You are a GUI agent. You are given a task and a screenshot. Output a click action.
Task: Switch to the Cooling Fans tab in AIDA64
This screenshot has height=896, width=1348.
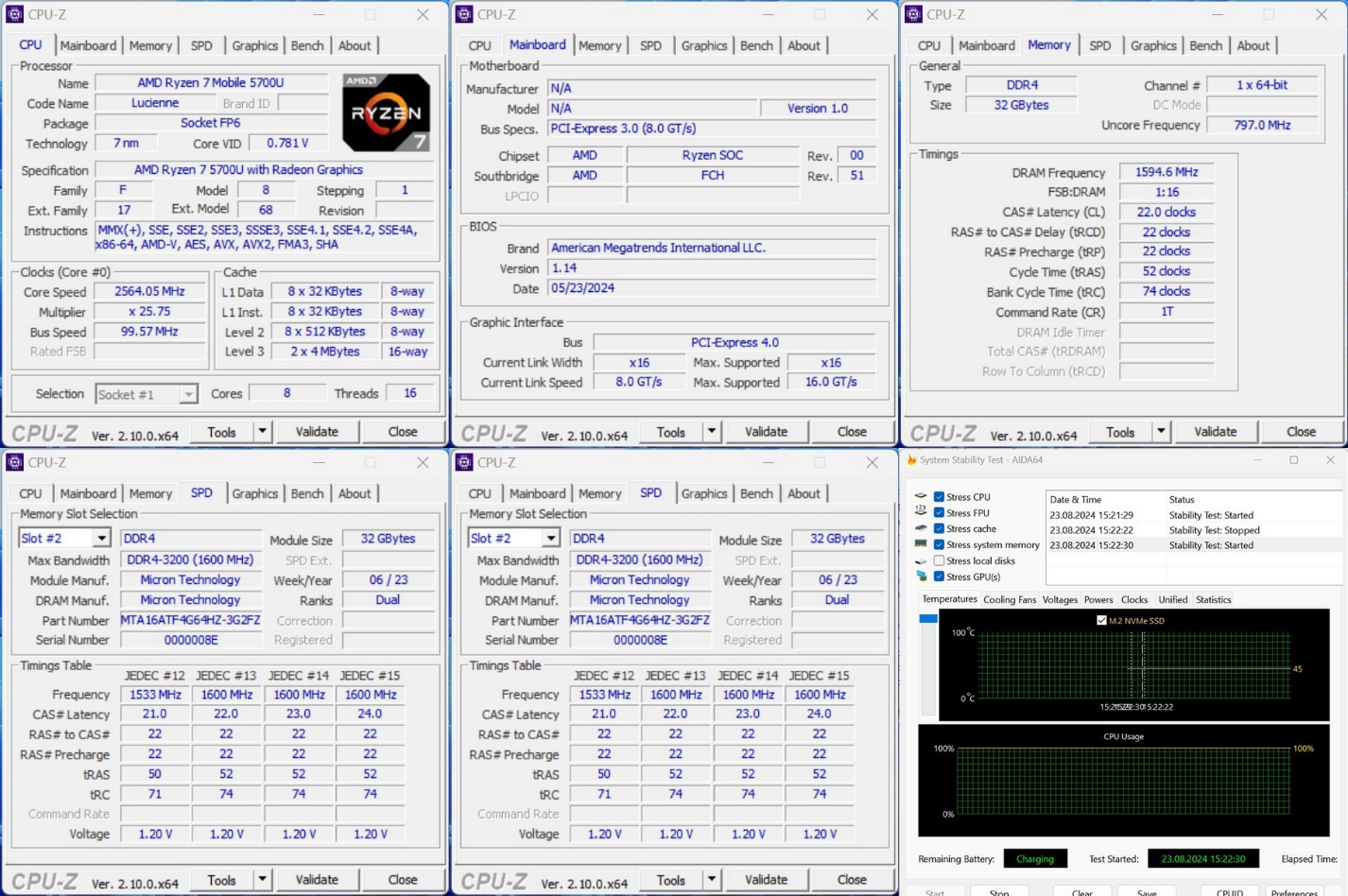[1010, 599]
